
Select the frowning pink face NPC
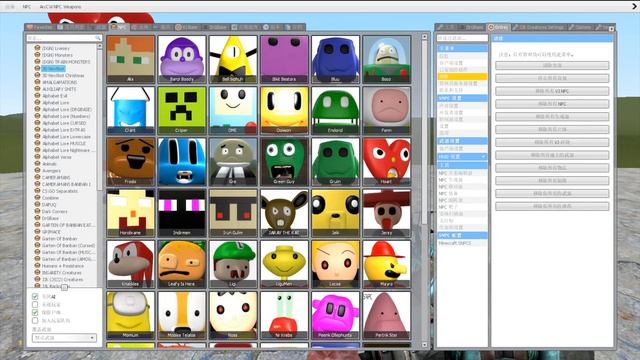[x=387, y=111]
